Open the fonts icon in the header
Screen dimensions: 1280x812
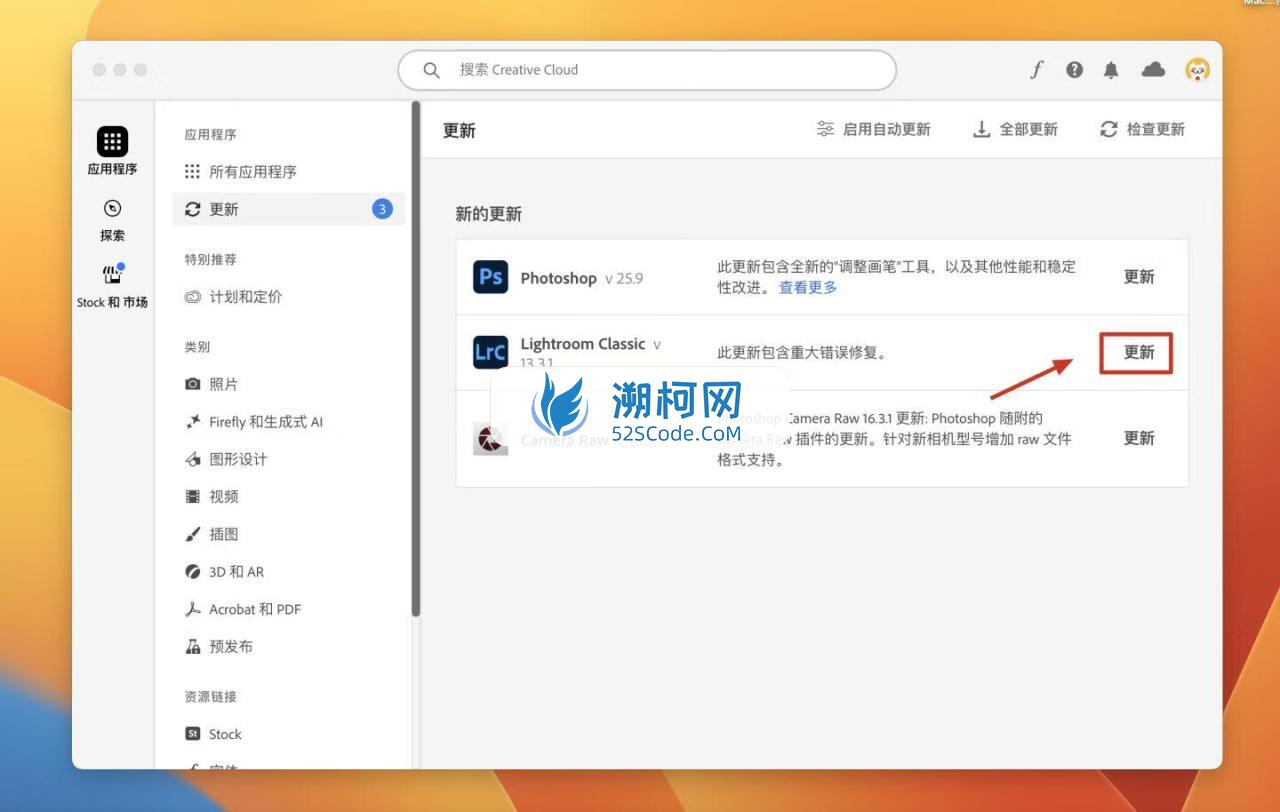1037,70
